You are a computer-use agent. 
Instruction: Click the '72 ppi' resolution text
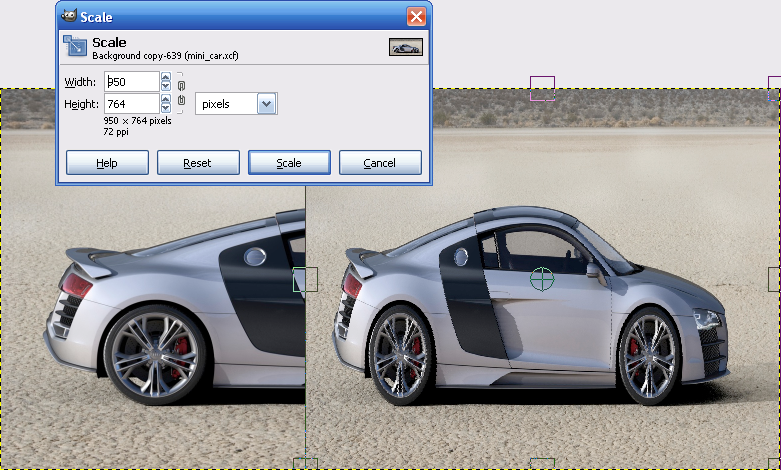click(x=116, y=132)
